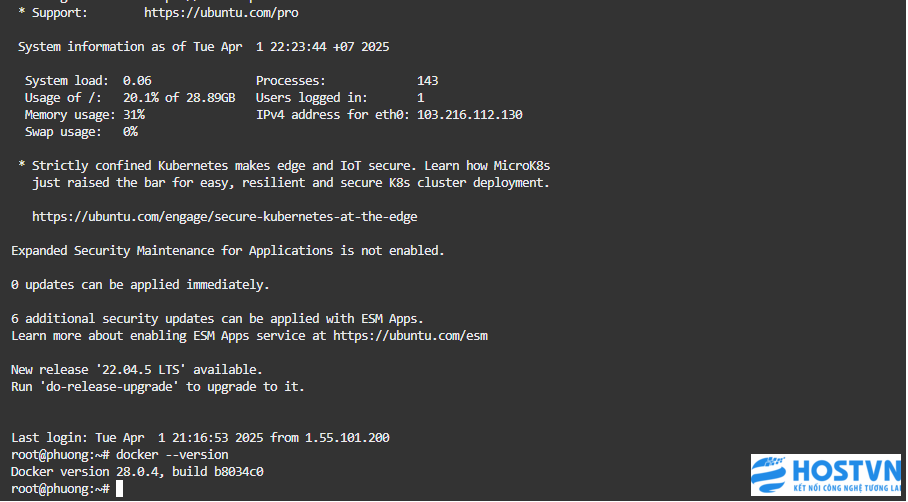Click the terminal cursor block at prompt

click(119, 489)
